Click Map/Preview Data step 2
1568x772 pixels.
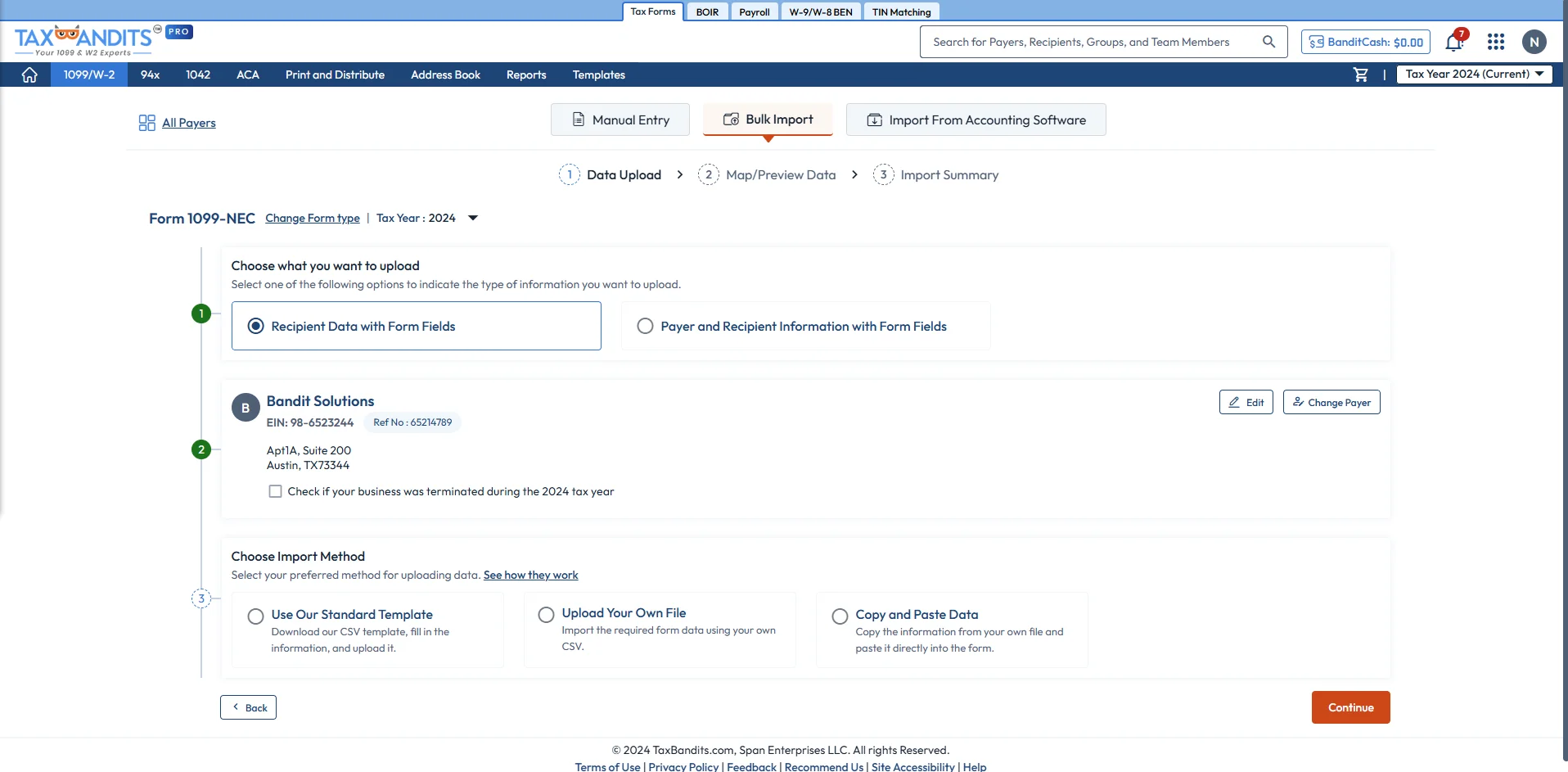pyautogui.click(x=767, y=174)
